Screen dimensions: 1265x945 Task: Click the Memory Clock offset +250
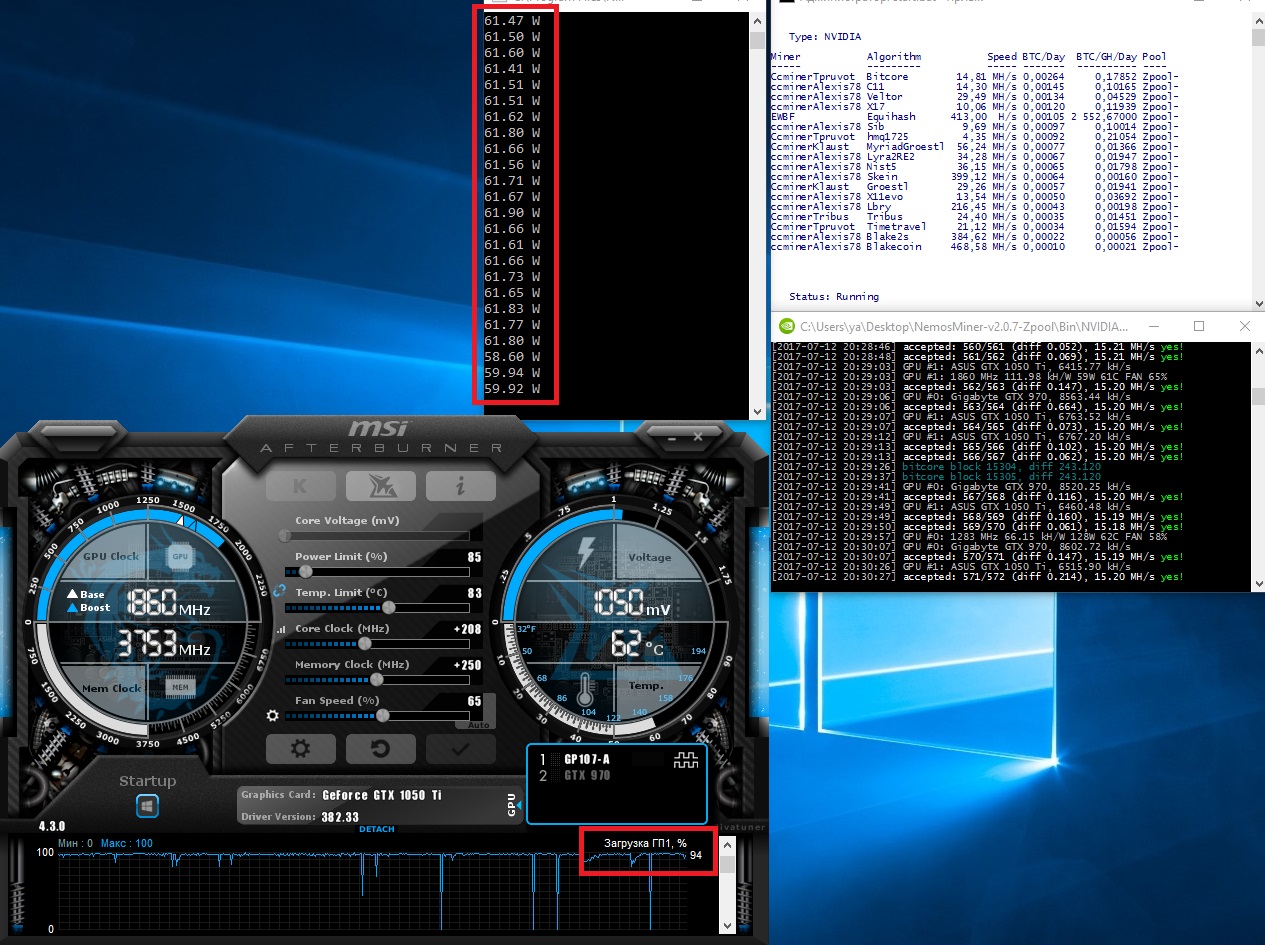[x=467, y=665]
